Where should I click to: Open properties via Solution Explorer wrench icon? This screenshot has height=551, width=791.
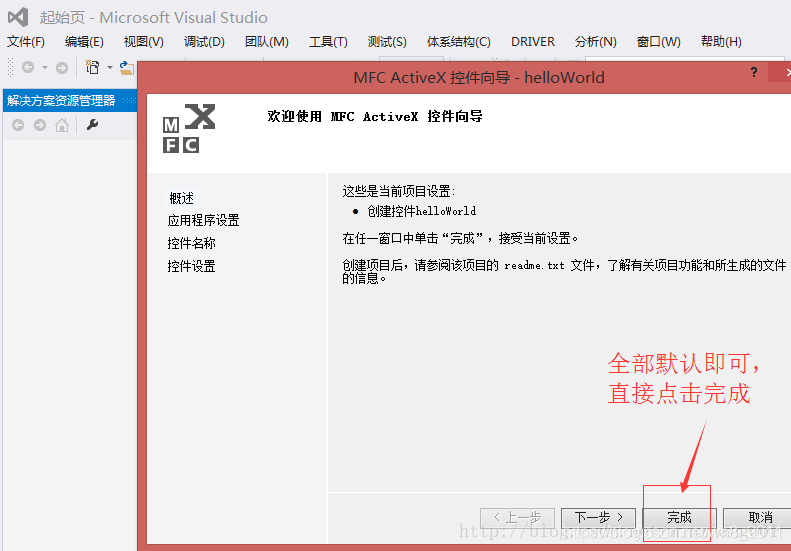point(92,124)
